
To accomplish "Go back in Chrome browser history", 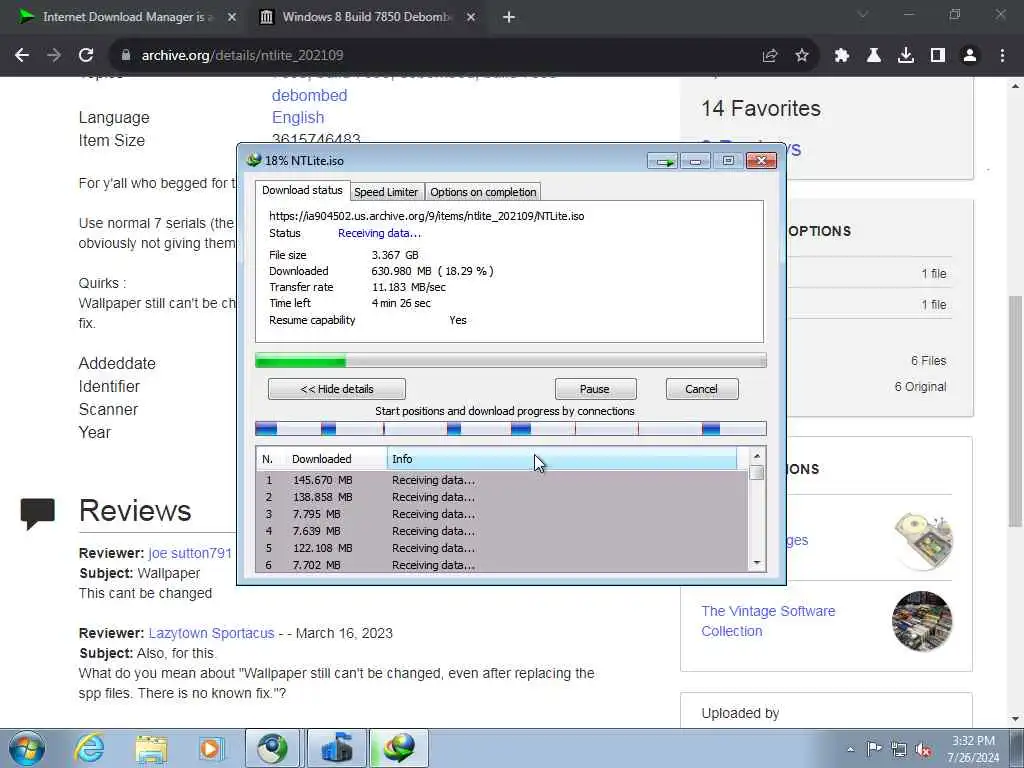I will coord(22,56).
